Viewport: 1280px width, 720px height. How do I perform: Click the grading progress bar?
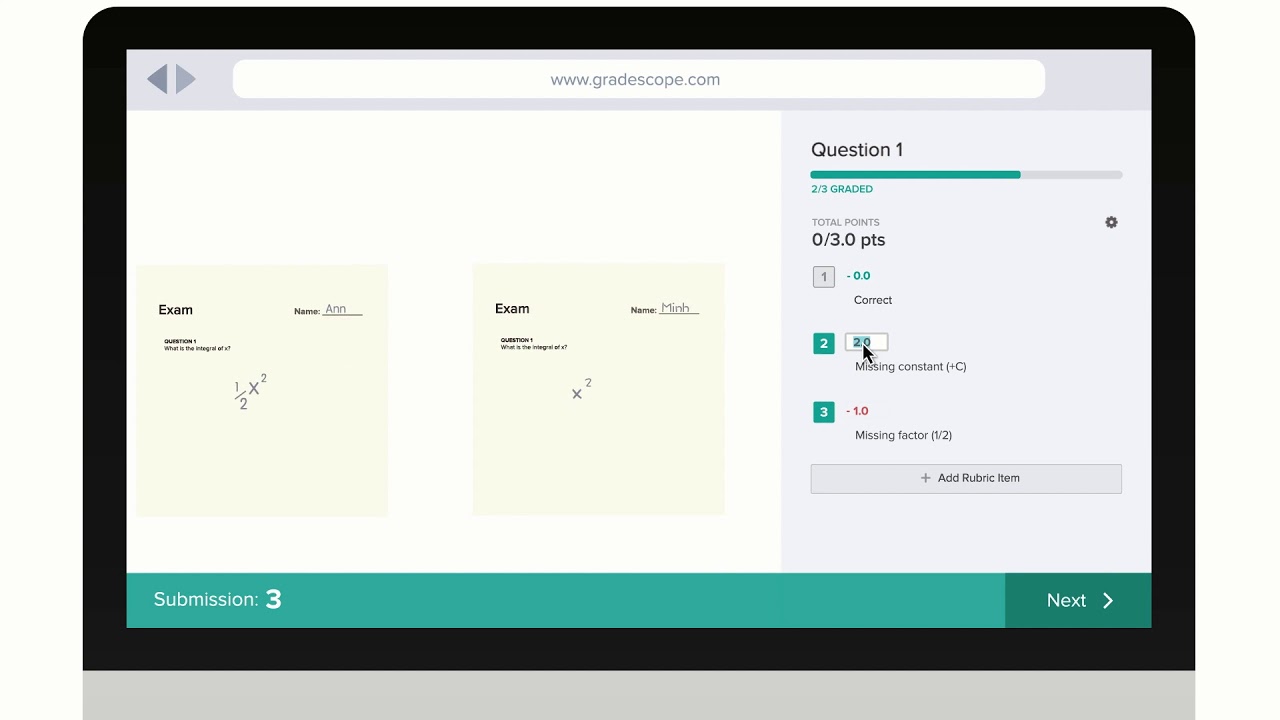point(966,175)
